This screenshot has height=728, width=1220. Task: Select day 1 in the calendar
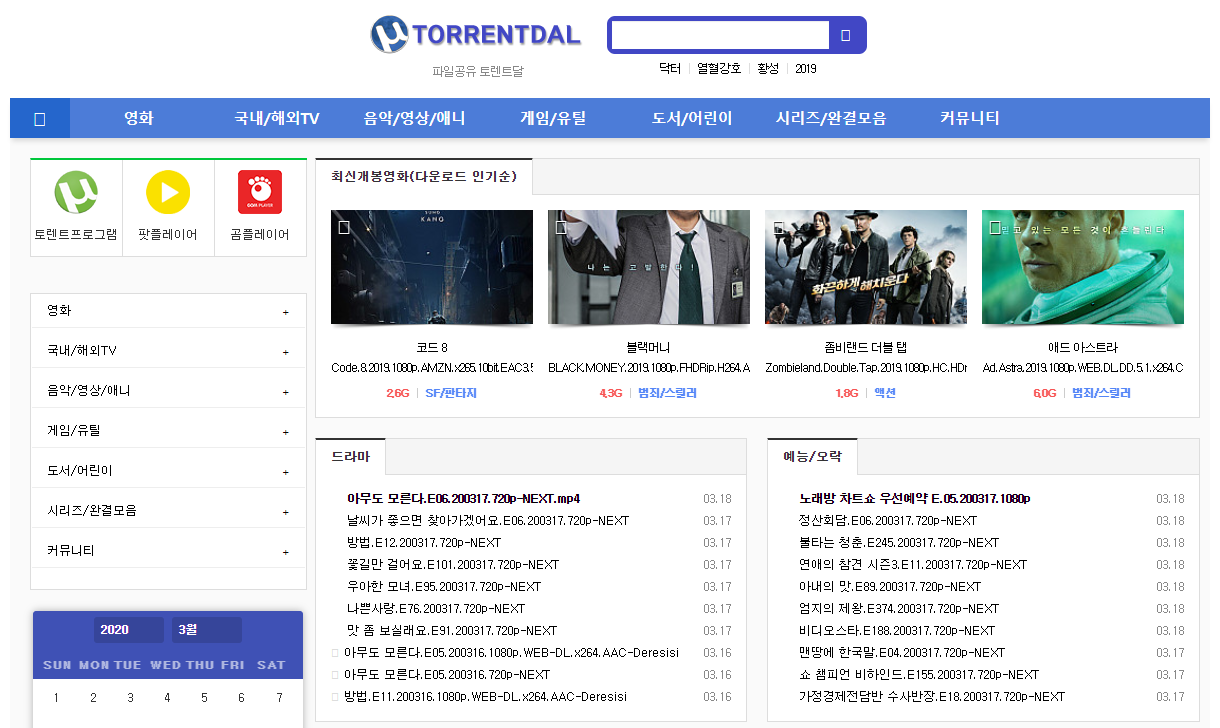57,698
